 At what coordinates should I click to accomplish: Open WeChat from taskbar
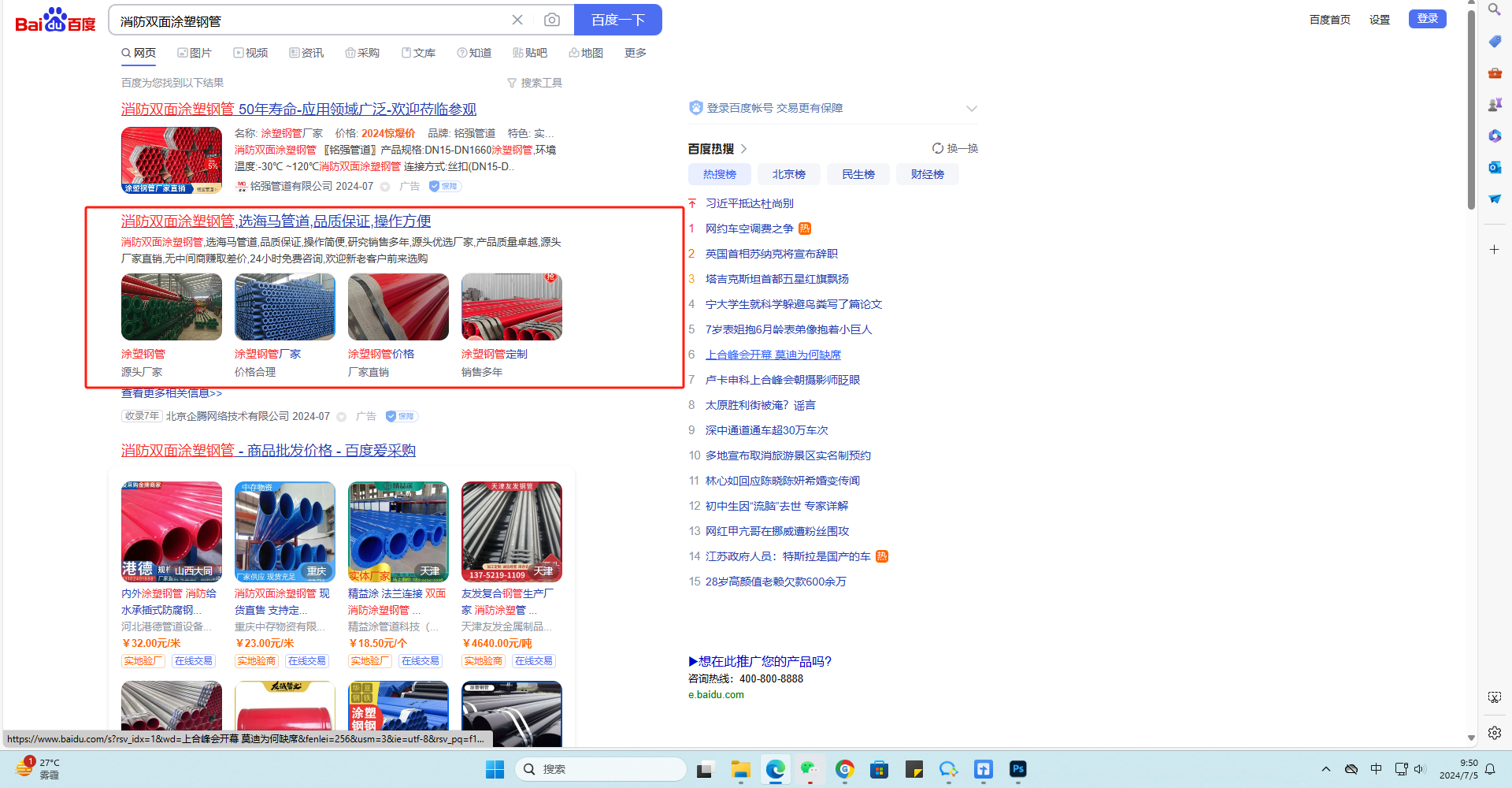tap(810, 769)
